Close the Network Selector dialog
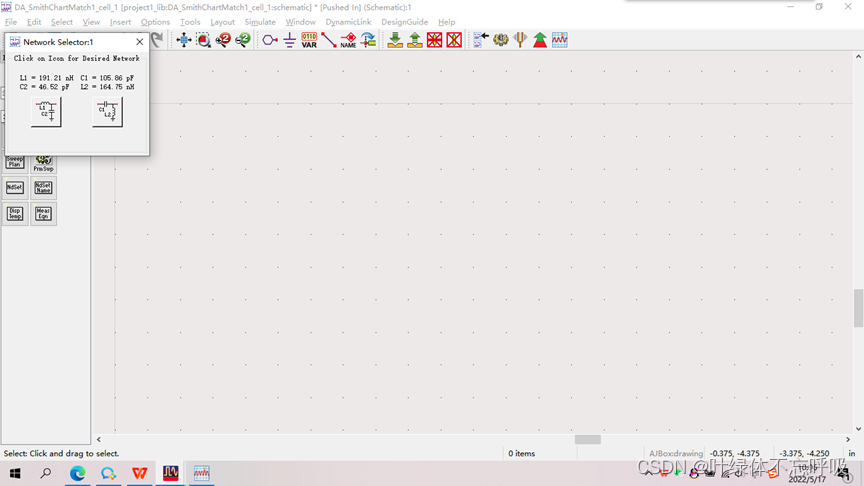 [139, 42]
